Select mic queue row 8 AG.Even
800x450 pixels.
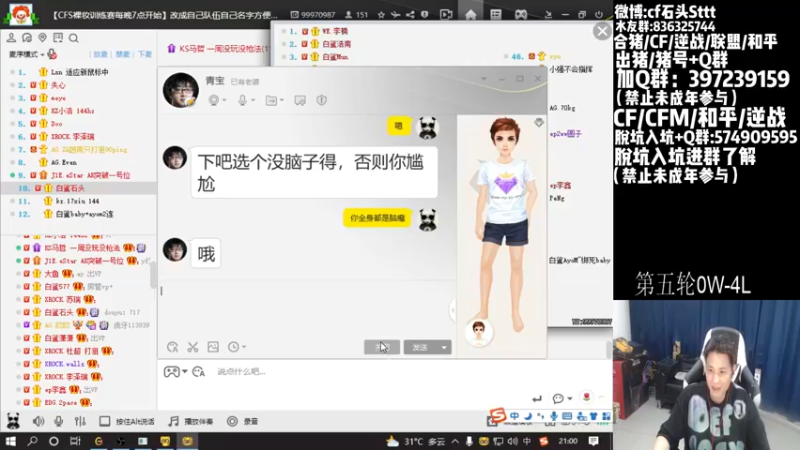[79, 162]
